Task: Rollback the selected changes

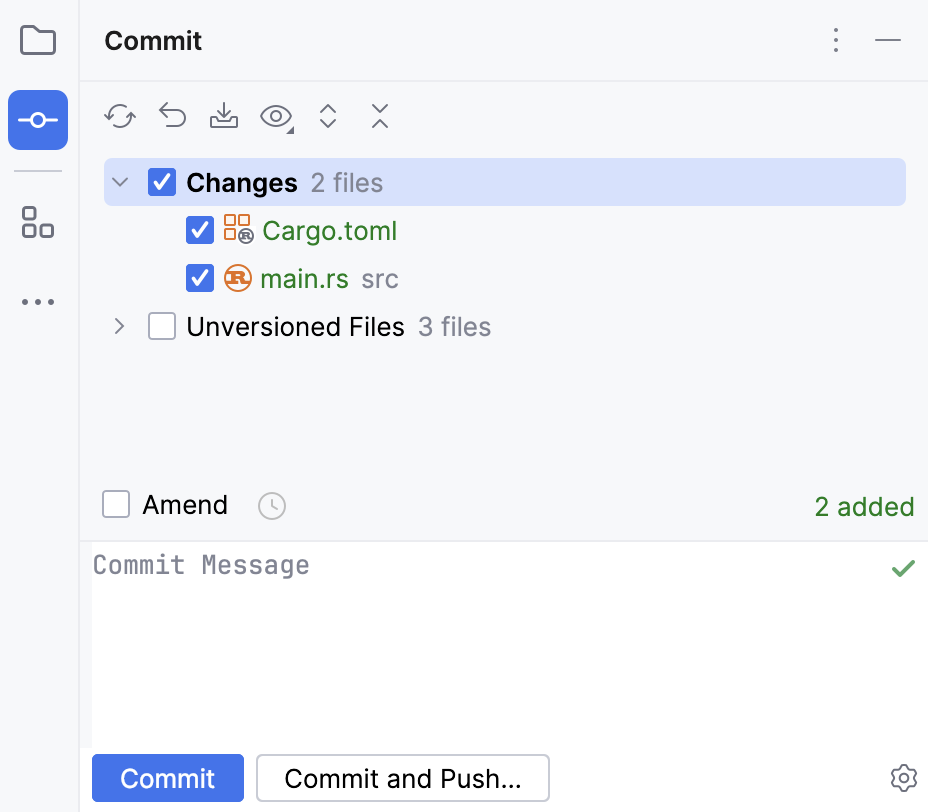Action: [172, 116]
